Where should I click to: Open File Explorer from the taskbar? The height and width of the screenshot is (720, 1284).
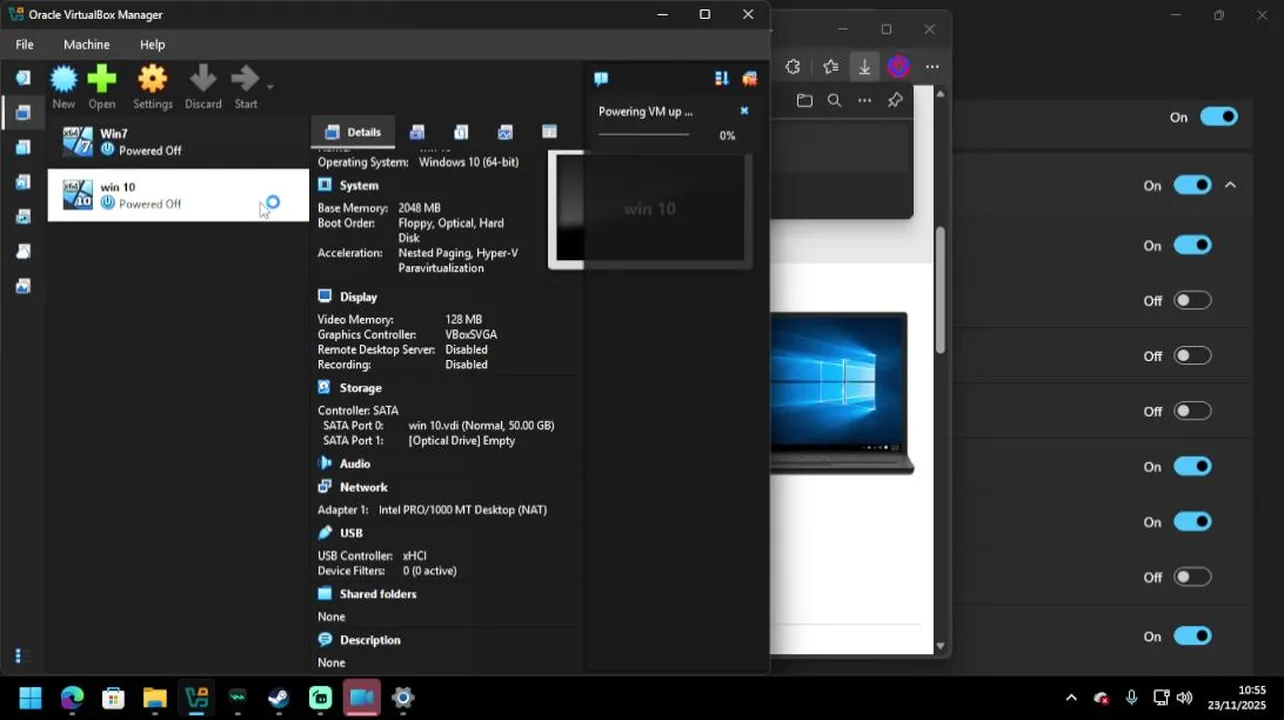154,698
